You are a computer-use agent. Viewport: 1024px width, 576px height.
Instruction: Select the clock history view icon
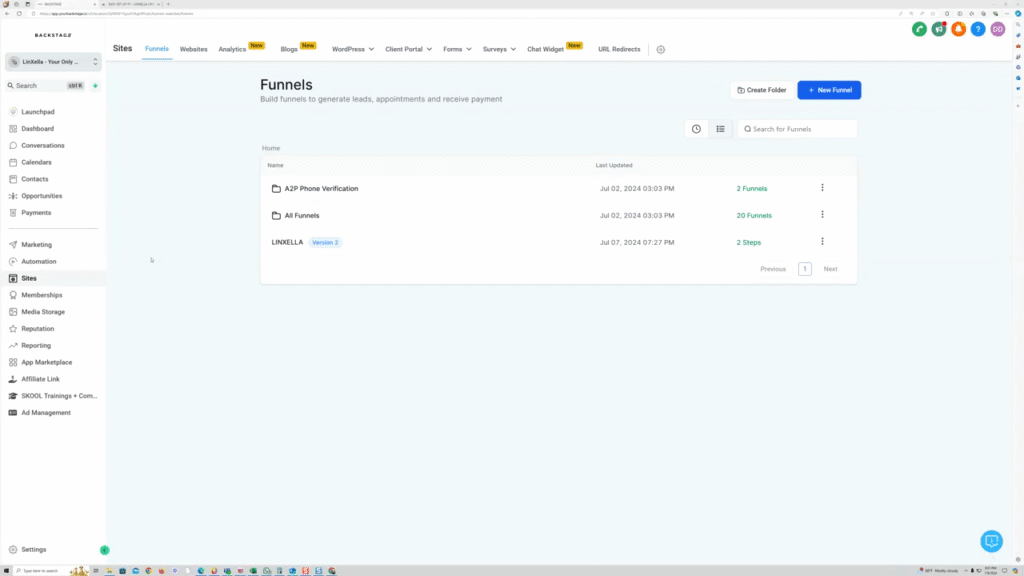click(x=696, y=128)
